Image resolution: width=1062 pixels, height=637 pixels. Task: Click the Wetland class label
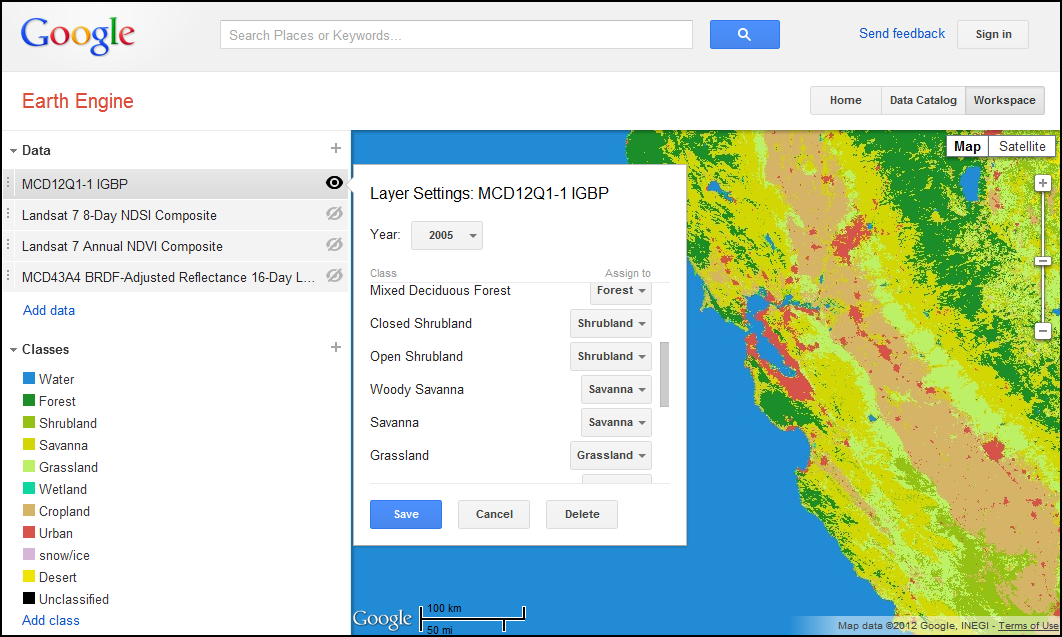click(63, 489)
